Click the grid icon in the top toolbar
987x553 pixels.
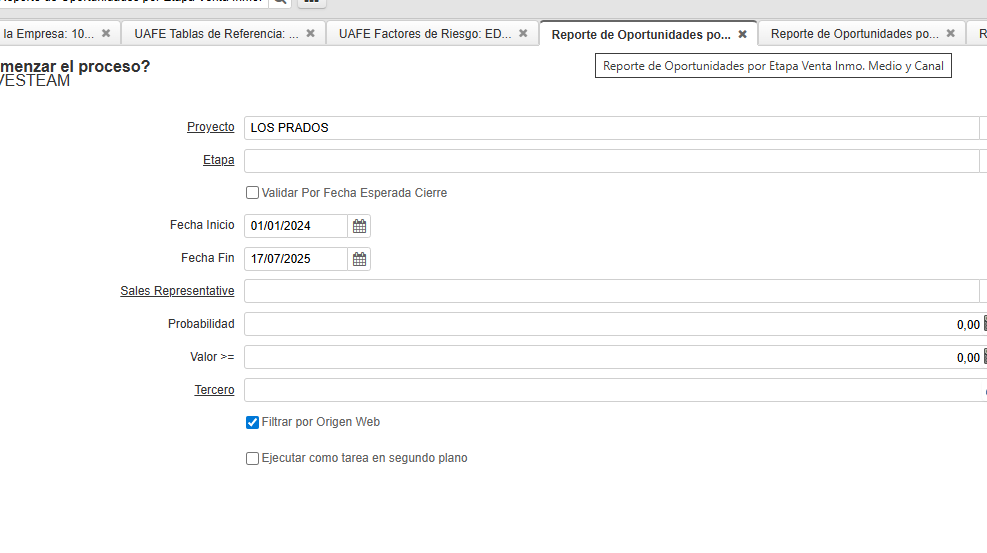311,1
